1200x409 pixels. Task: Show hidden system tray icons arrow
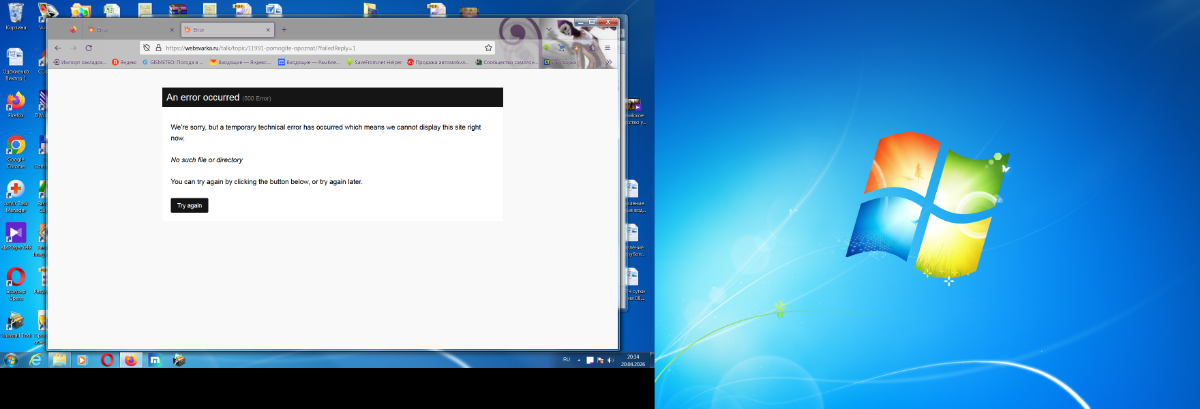click(x=580, y=359)
